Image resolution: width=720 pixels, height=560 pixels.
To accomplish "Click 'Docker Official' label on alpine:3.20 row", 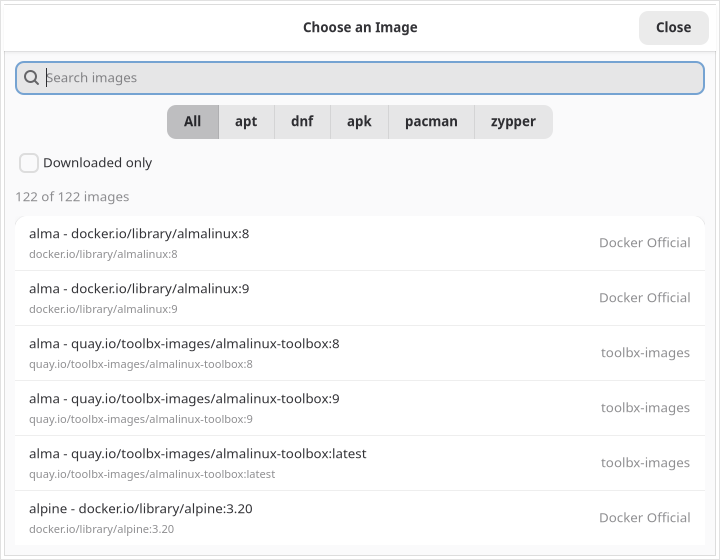I will coord(645,518).
